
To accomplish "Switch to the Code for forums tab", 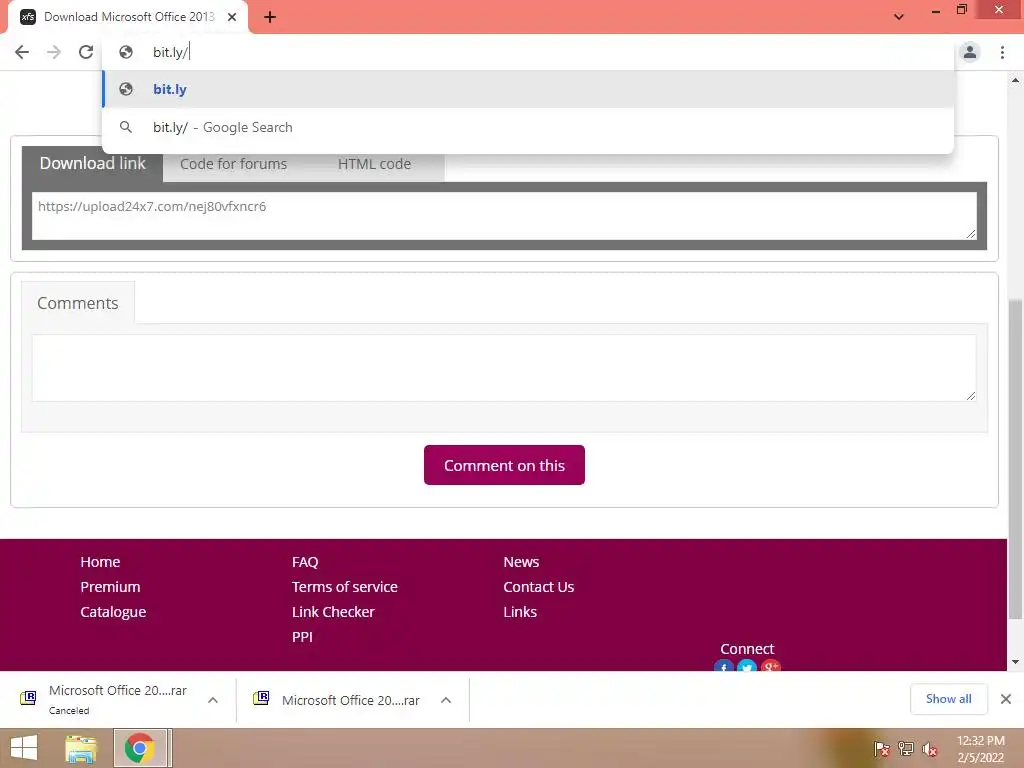I will tap(233, 164).
